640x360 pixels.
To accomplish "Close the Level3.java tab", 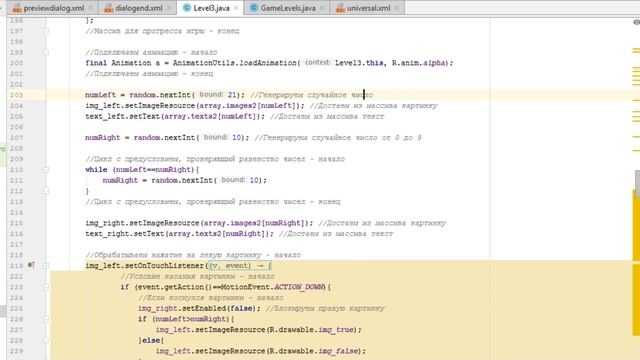I will (236, 8).
